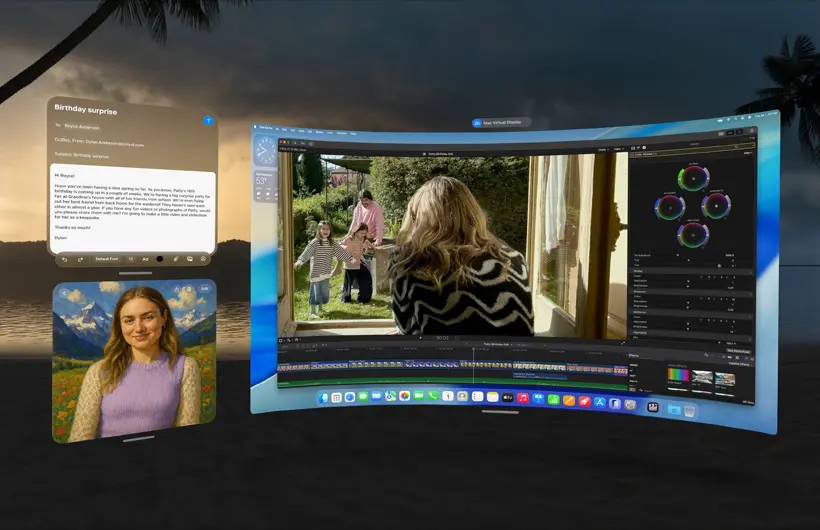Launch Finder from the Dock

tap(323, 397)
